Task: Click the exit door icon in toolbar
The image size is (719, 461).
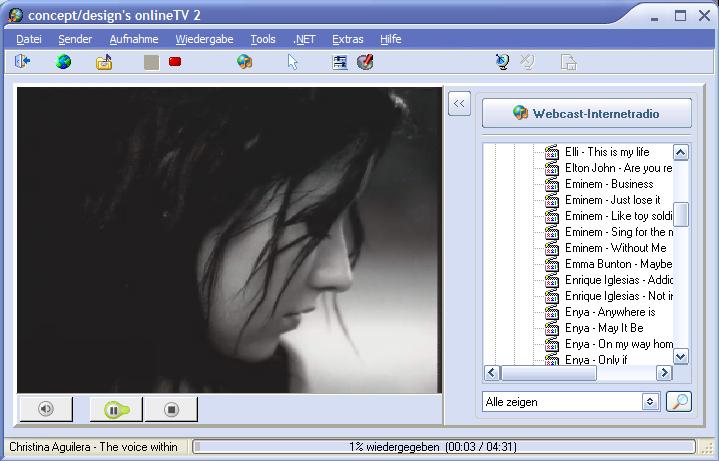Action: 22,61
